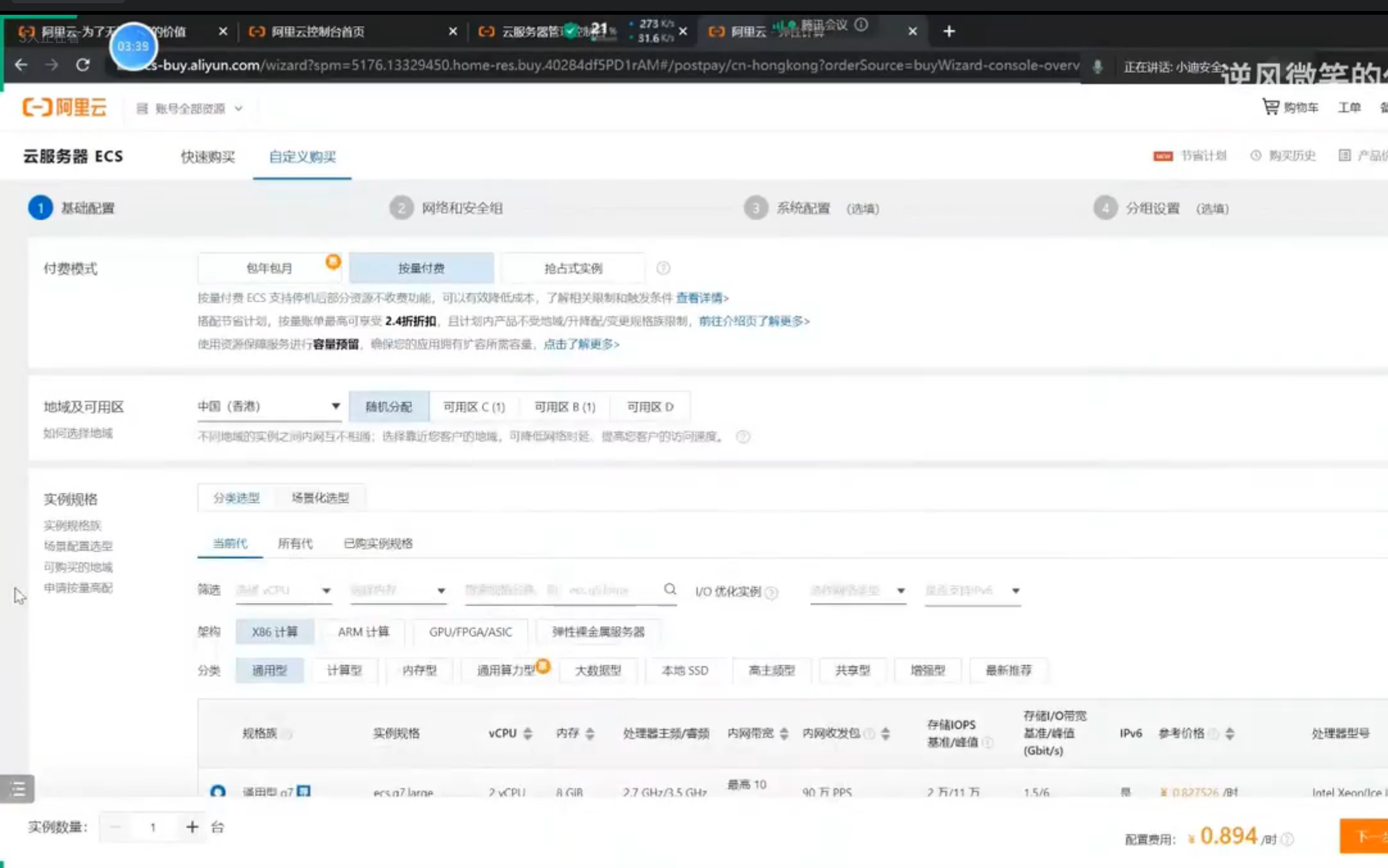
Task: Click the instance spec search input field
Action: (x=558, y=590)
